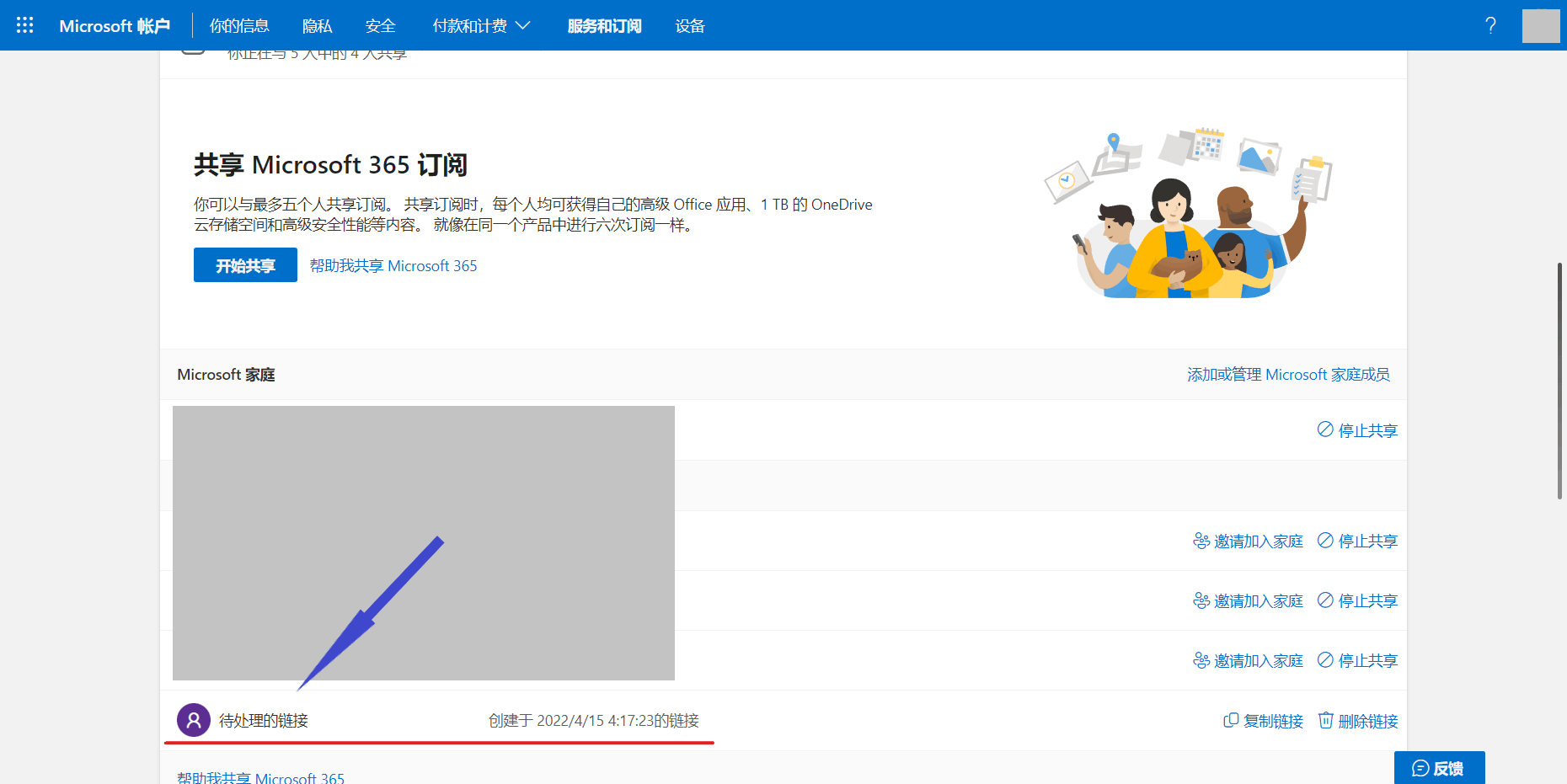Open the 反馈 feedback button
Viewport: 1567px width, 784px height.
click(1439, 768)
